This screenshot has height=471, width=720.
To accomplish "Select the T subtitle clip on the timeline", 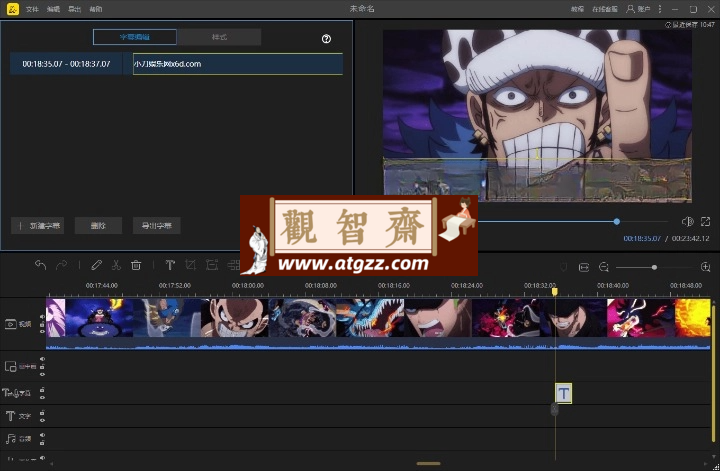I will pos(563,393).
